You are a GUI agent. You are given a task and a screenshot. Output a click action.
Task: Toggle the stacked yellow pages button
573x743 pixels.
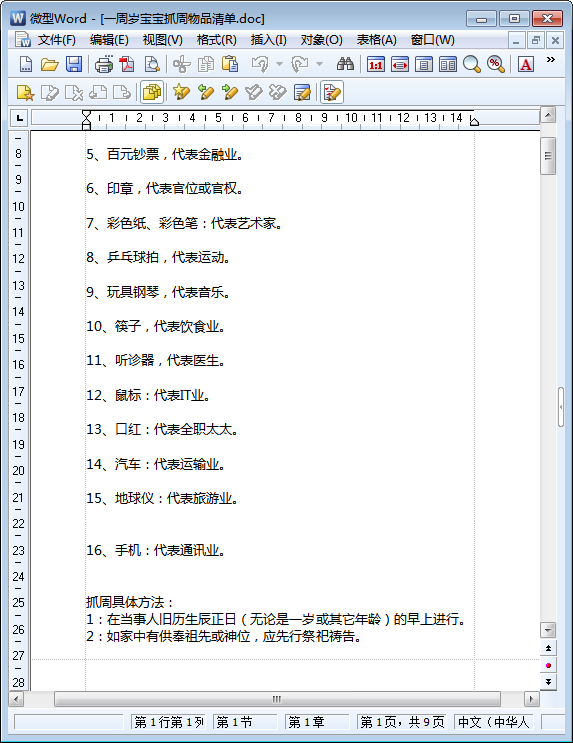152,92
